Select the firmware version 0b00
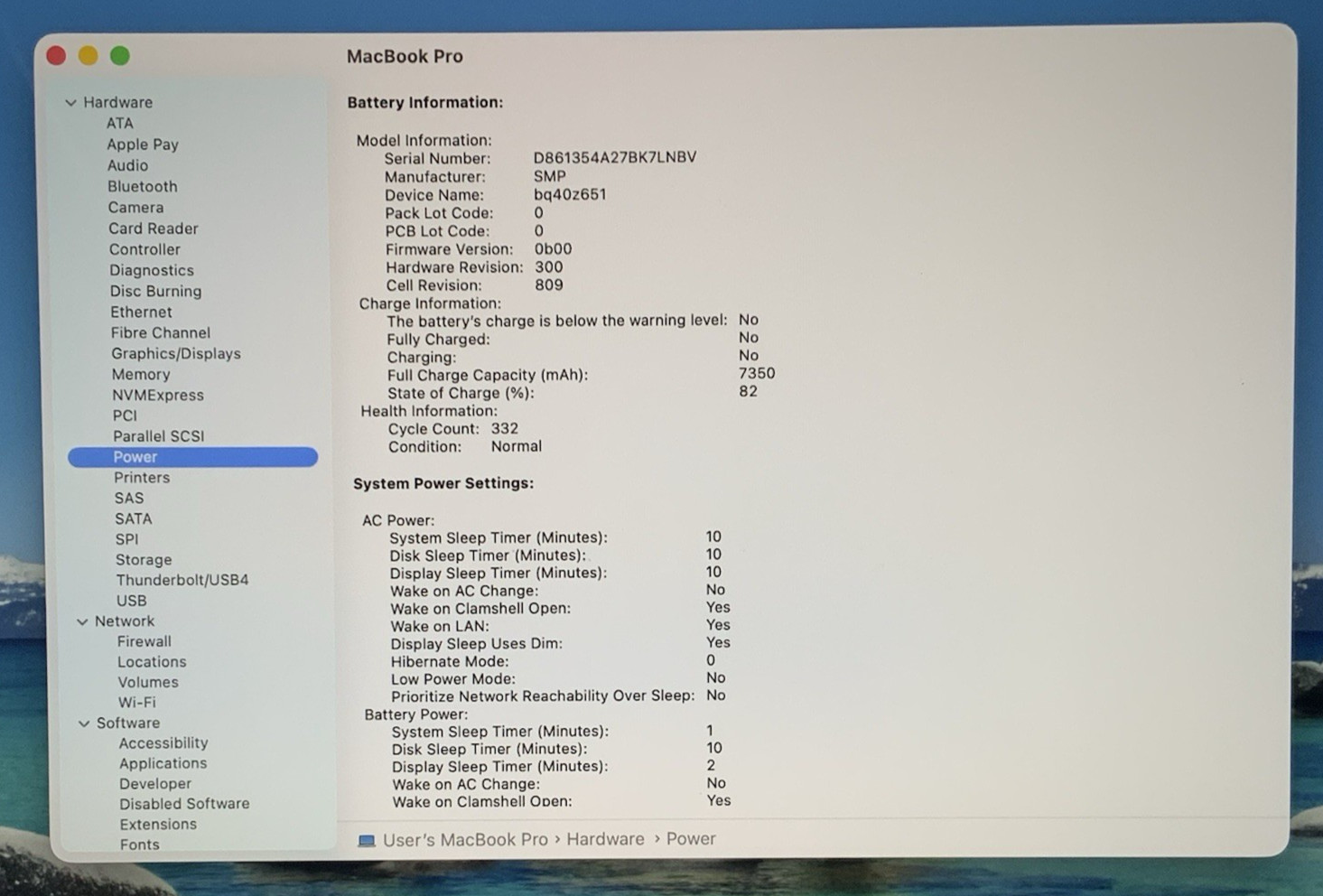This screenshot has height=896, width=1323. [x=553, y=249]
